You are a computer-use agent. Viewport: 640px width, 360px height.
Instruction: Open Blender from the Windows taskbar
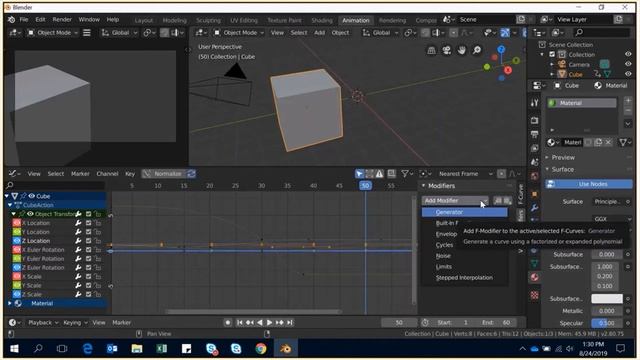286,349
